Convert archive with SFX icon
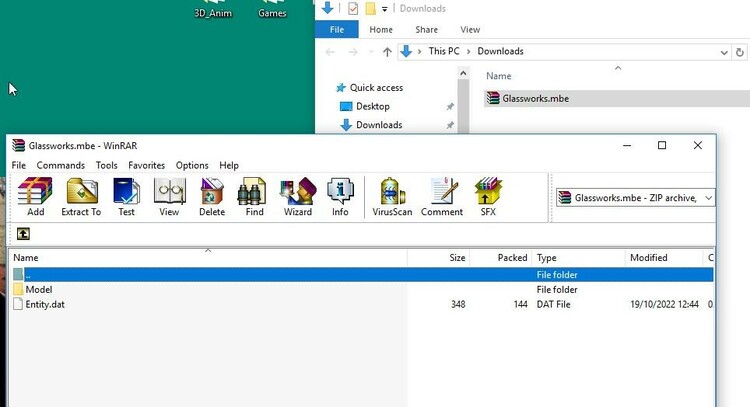 tap(488, 197)
